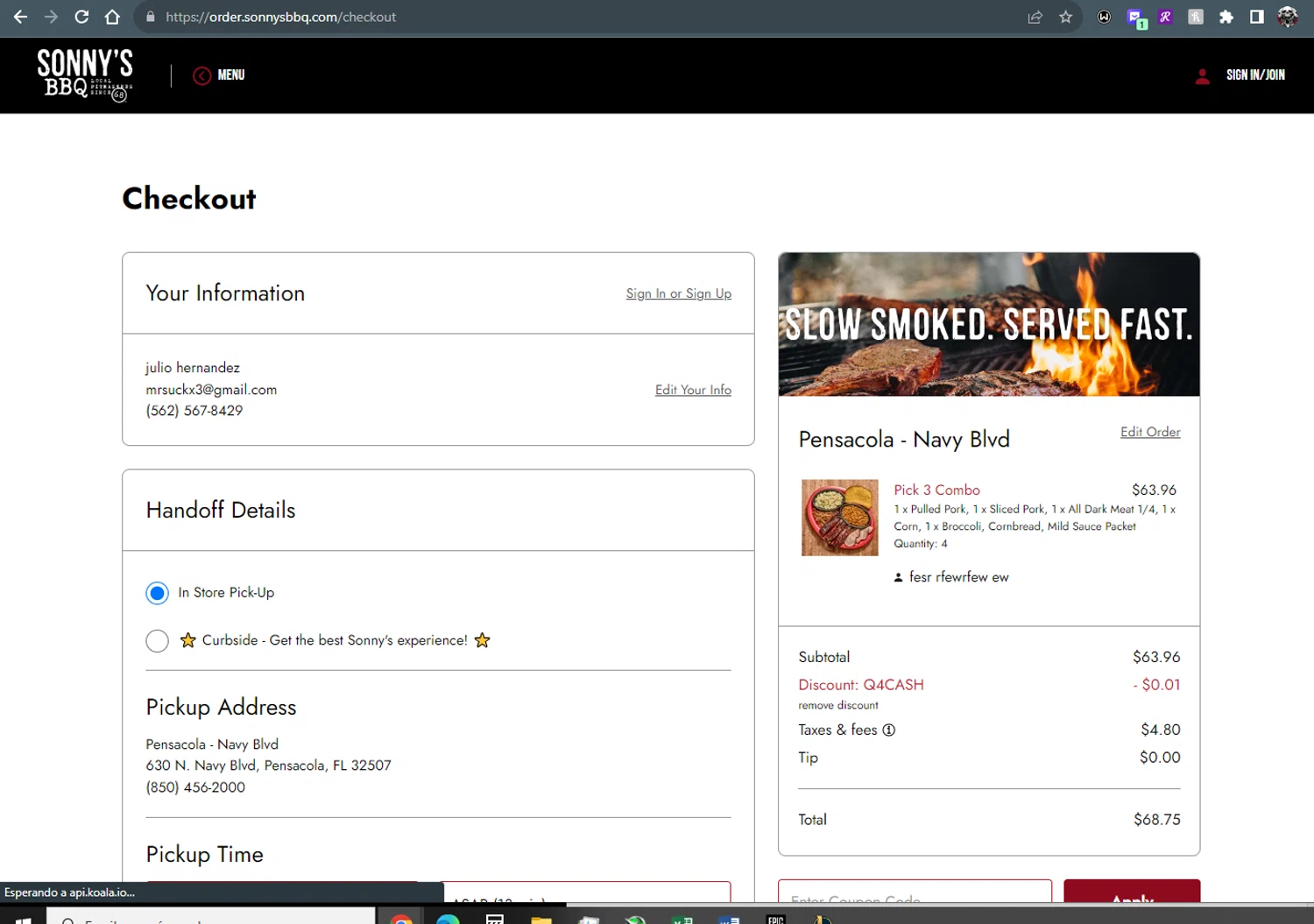Click the email mrsuckx3@gmail.com
This screenshot has width=1314, height=924.
tap(211, 390)
